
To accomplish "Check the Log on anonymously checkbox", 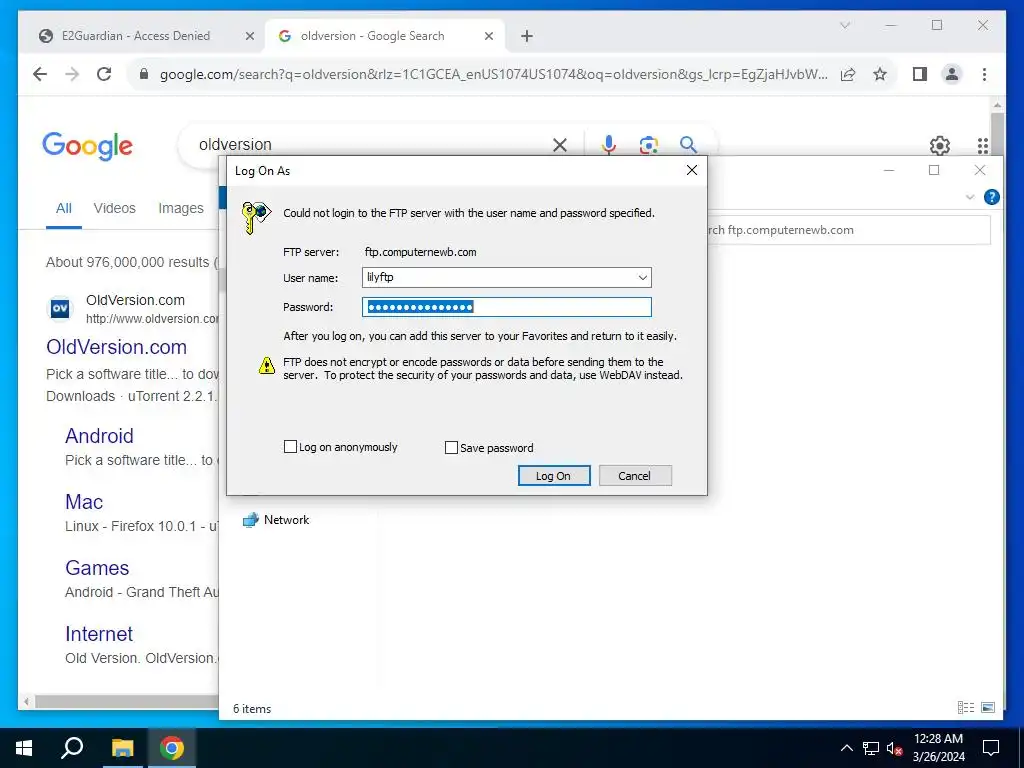I will pos(291,447).
